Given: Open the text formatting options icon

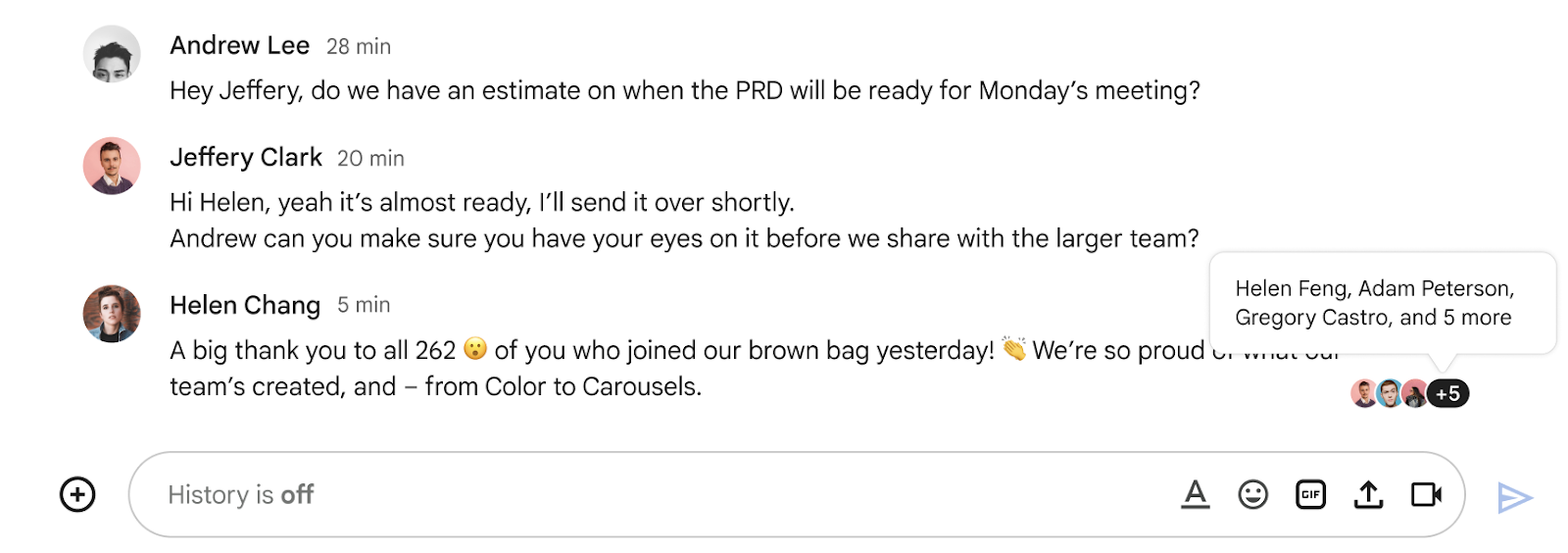Looking at the screenshot, I should 1195,494.
